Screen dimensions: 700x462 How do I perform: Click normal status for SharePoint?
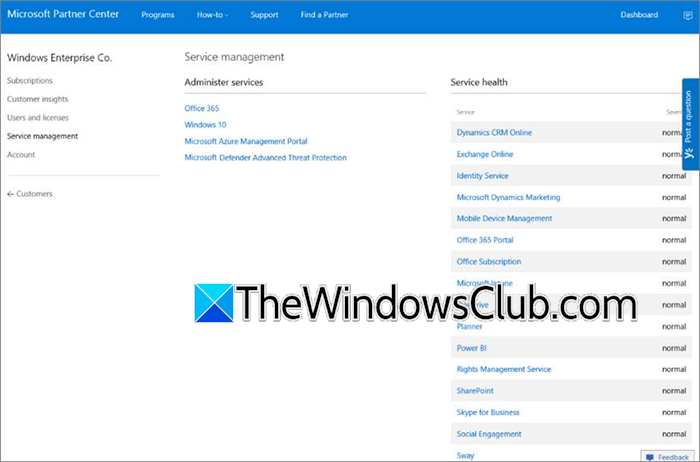(x=674, y=391)
